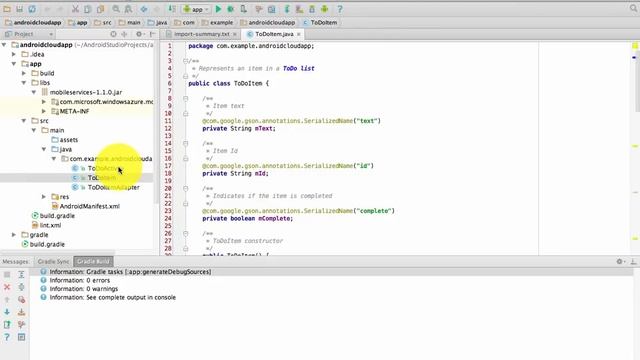Click the java breadcrumb
This screenshot has width=640, height=360.
158,22
